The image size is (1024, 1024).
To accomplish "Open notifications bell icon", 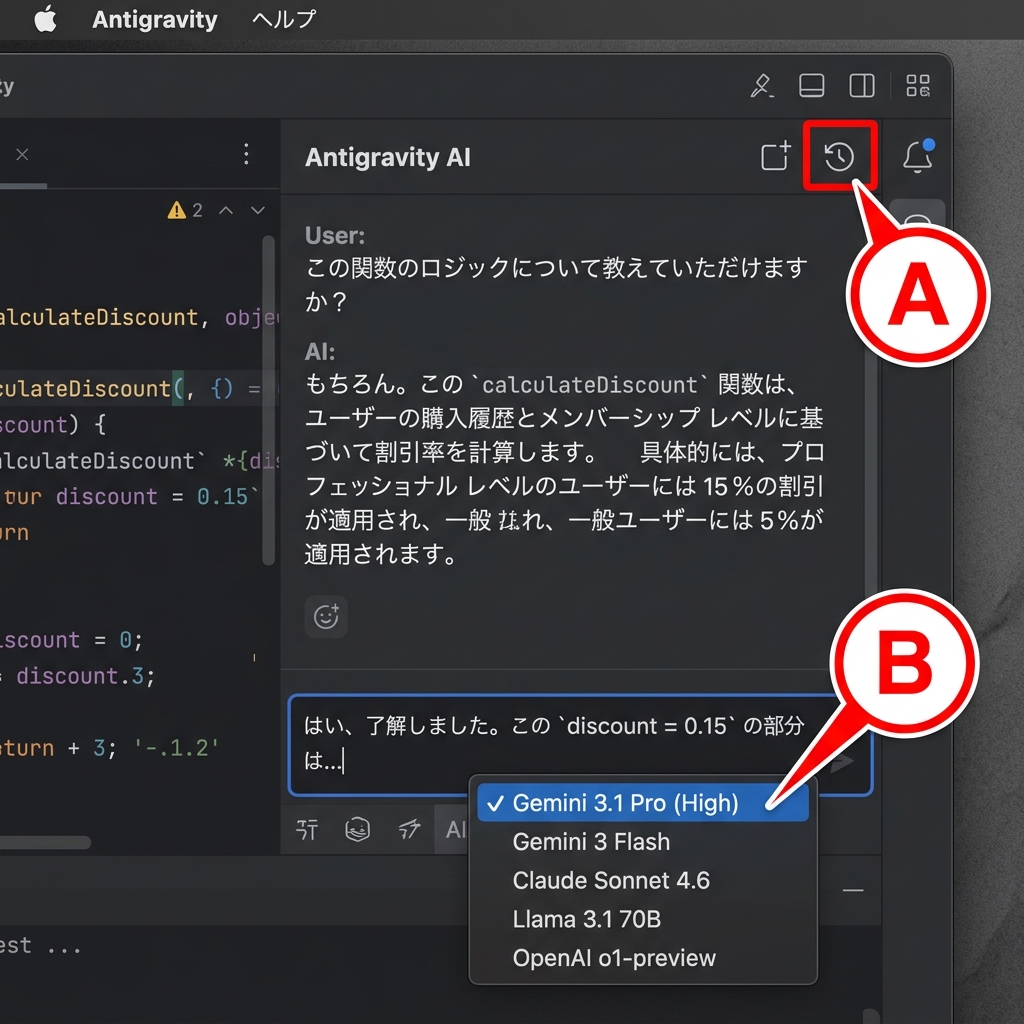I will 918,155.
